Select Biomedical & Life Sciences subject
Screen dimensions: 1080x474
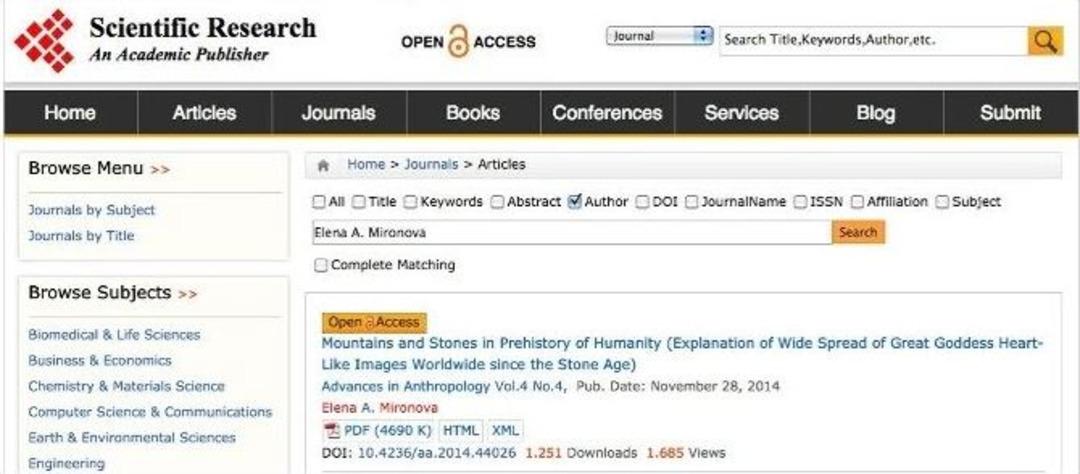pyautogui.click(x=114, y=335)
